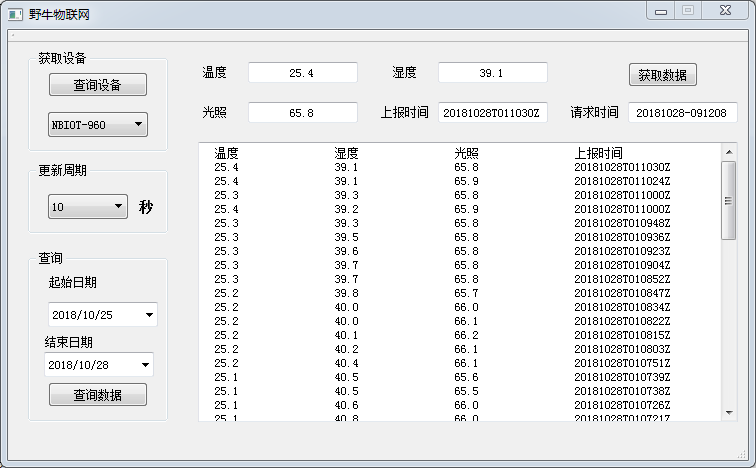The width and height of the screenshot is (756, 468).
Task: Click humidity value 40.2 in the list
Action: [346, 349]
